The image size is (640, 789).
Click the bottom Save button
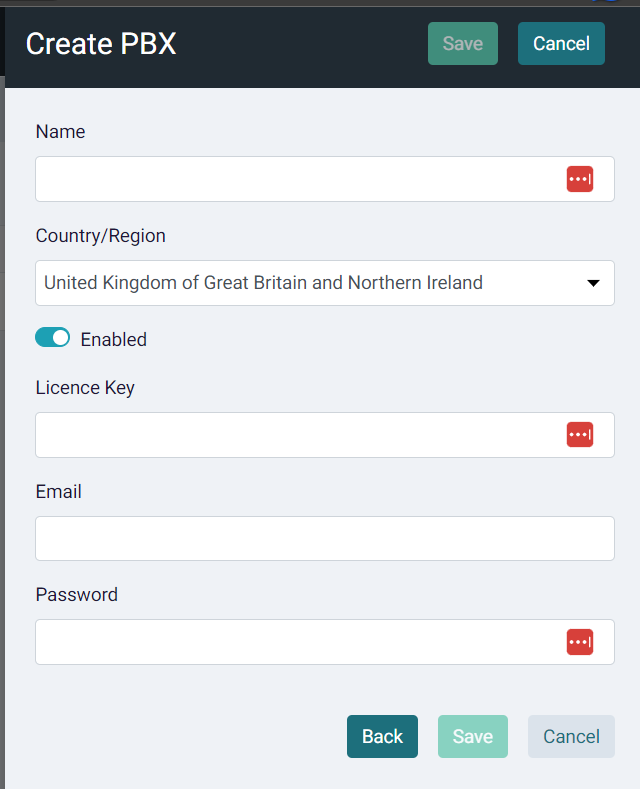tap(472, 736)
